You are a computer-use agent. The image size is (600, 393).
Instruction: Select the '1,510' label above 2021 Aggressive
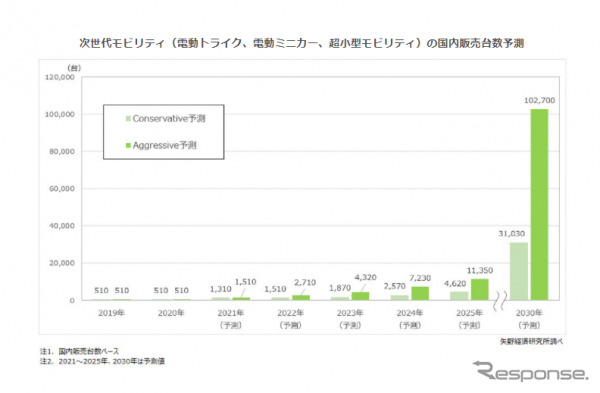coord(245,282)
